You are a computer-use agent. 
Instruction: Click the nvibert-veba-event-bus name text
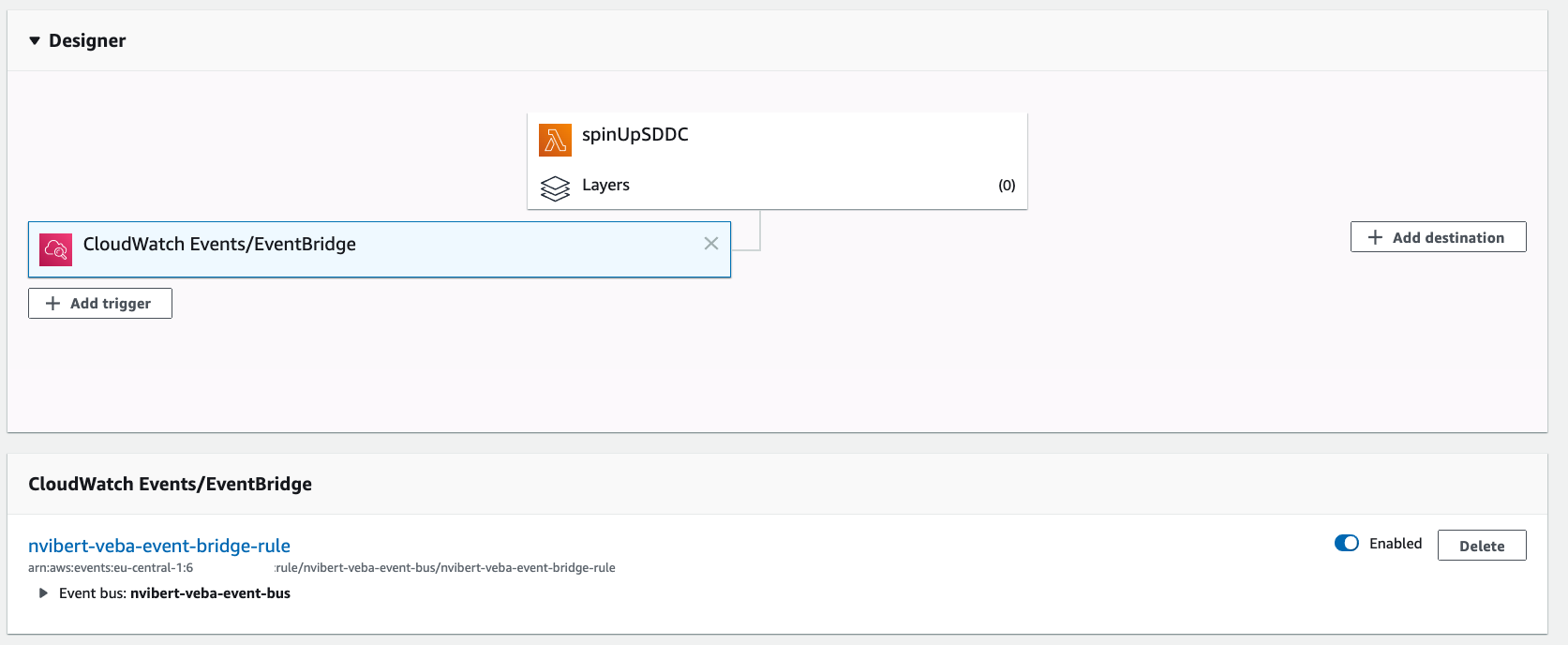[x=210, y=593]
